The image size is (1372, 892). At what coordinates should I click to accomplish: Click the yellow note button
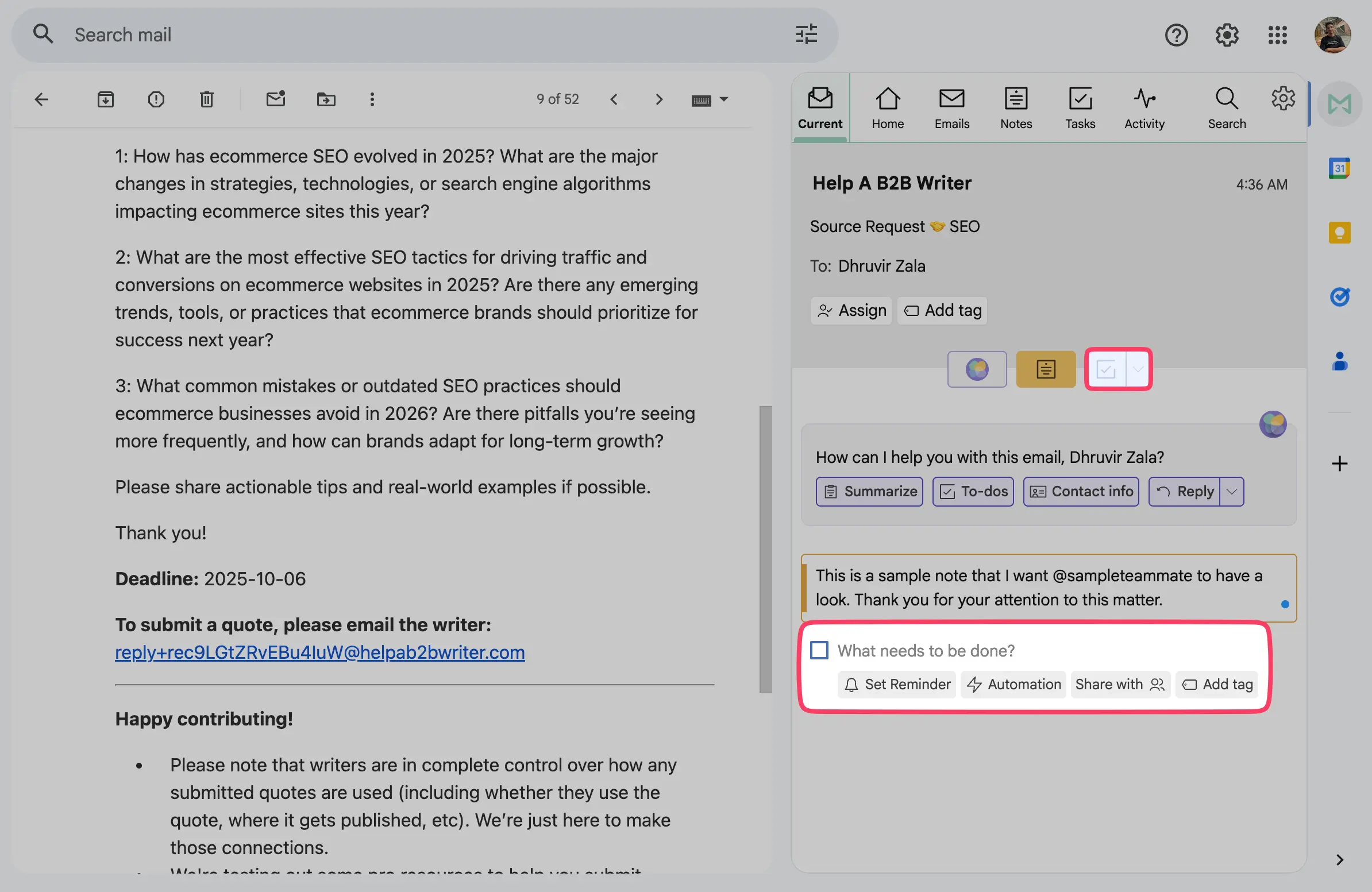click(x=1045, y=369)
